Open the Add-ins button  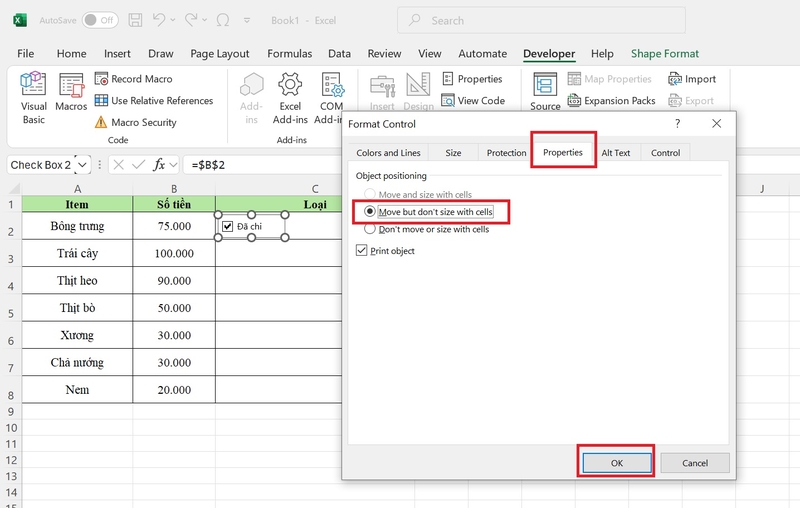click(x=252, y=98)
